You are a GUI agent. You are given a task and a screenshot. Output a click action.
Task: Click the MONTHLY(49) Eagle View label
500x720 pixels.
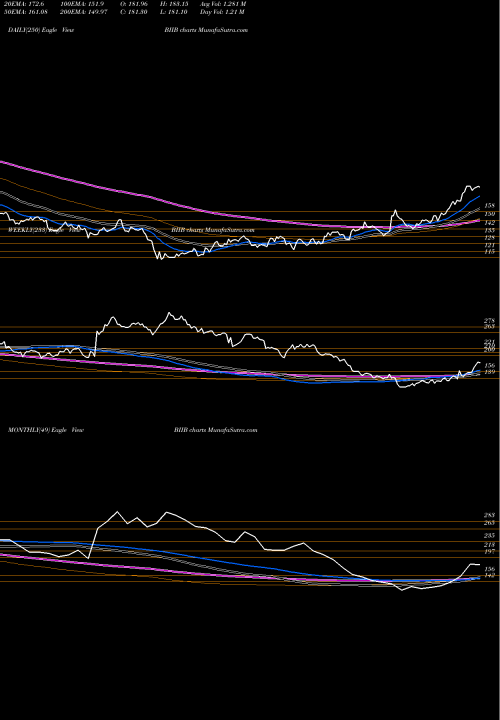[46, 430]
